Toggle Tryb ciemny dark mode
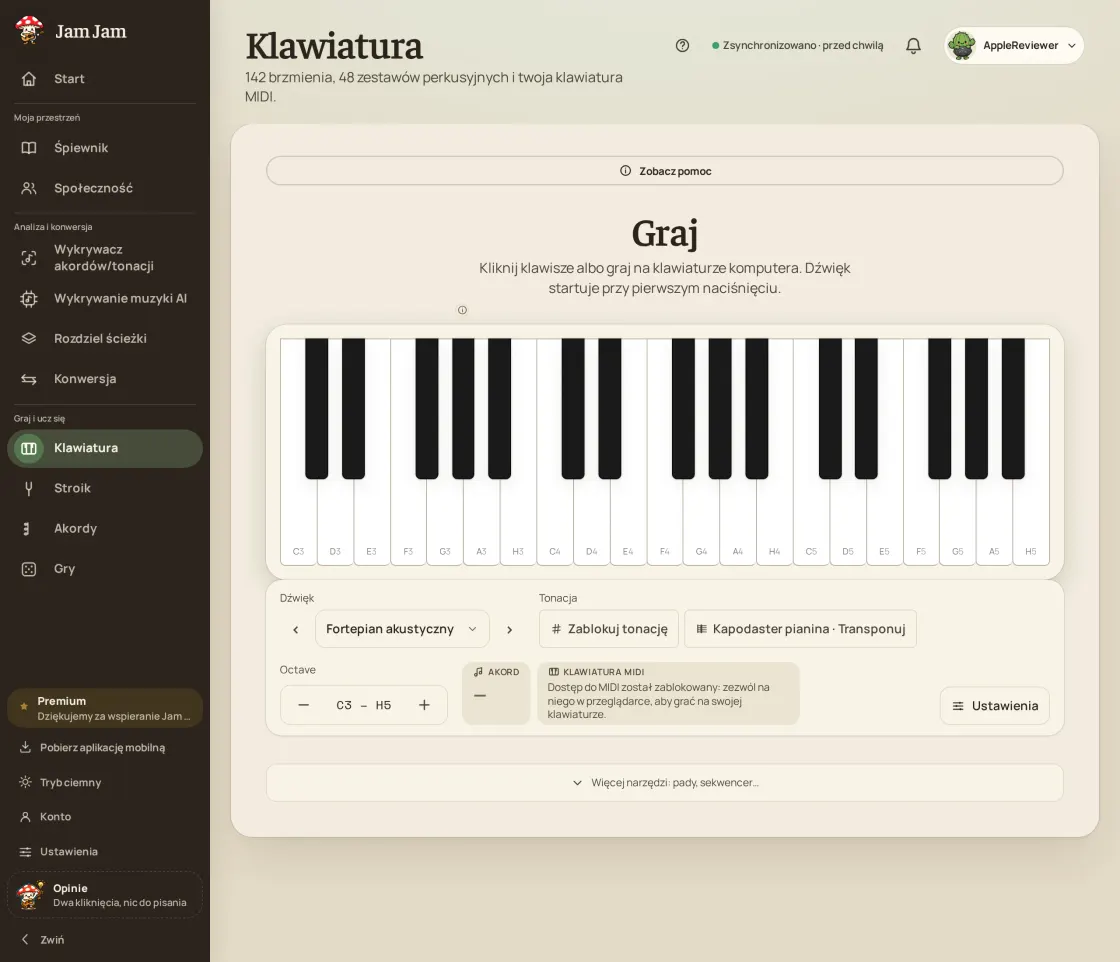This screenshot has height=962, width=1120. [104, 782]
